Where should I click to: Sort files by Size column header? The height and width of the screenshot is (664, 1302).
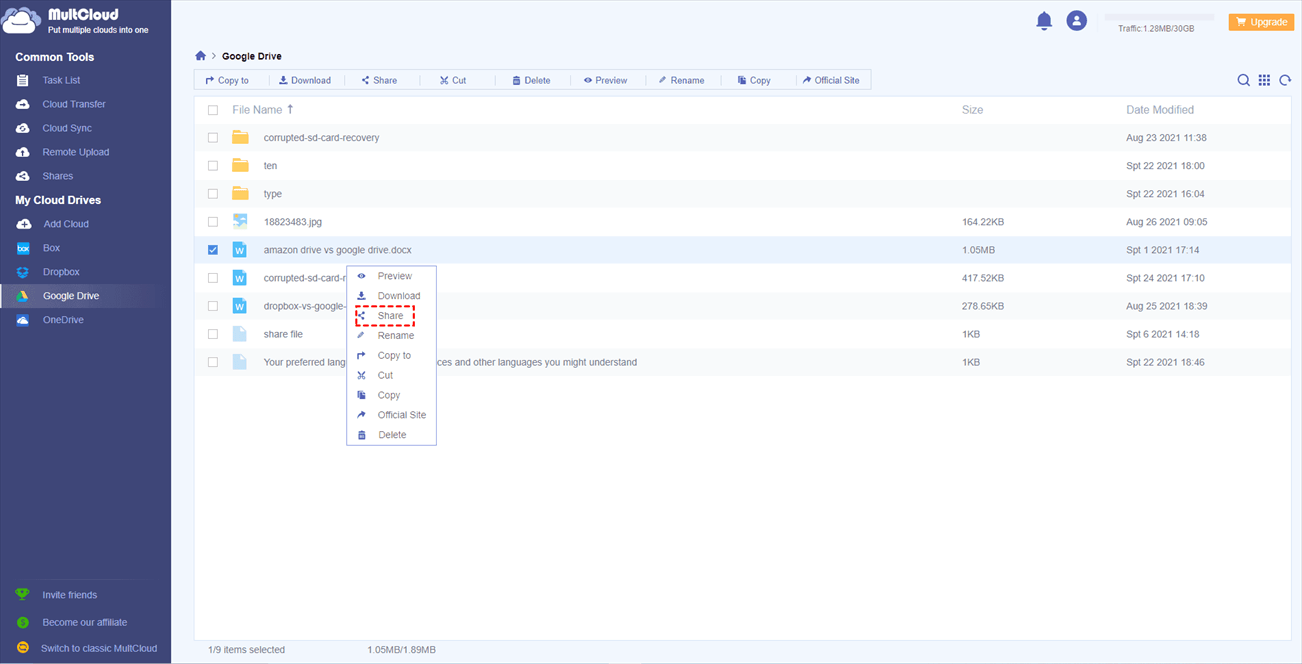click(x=972, y=110)
